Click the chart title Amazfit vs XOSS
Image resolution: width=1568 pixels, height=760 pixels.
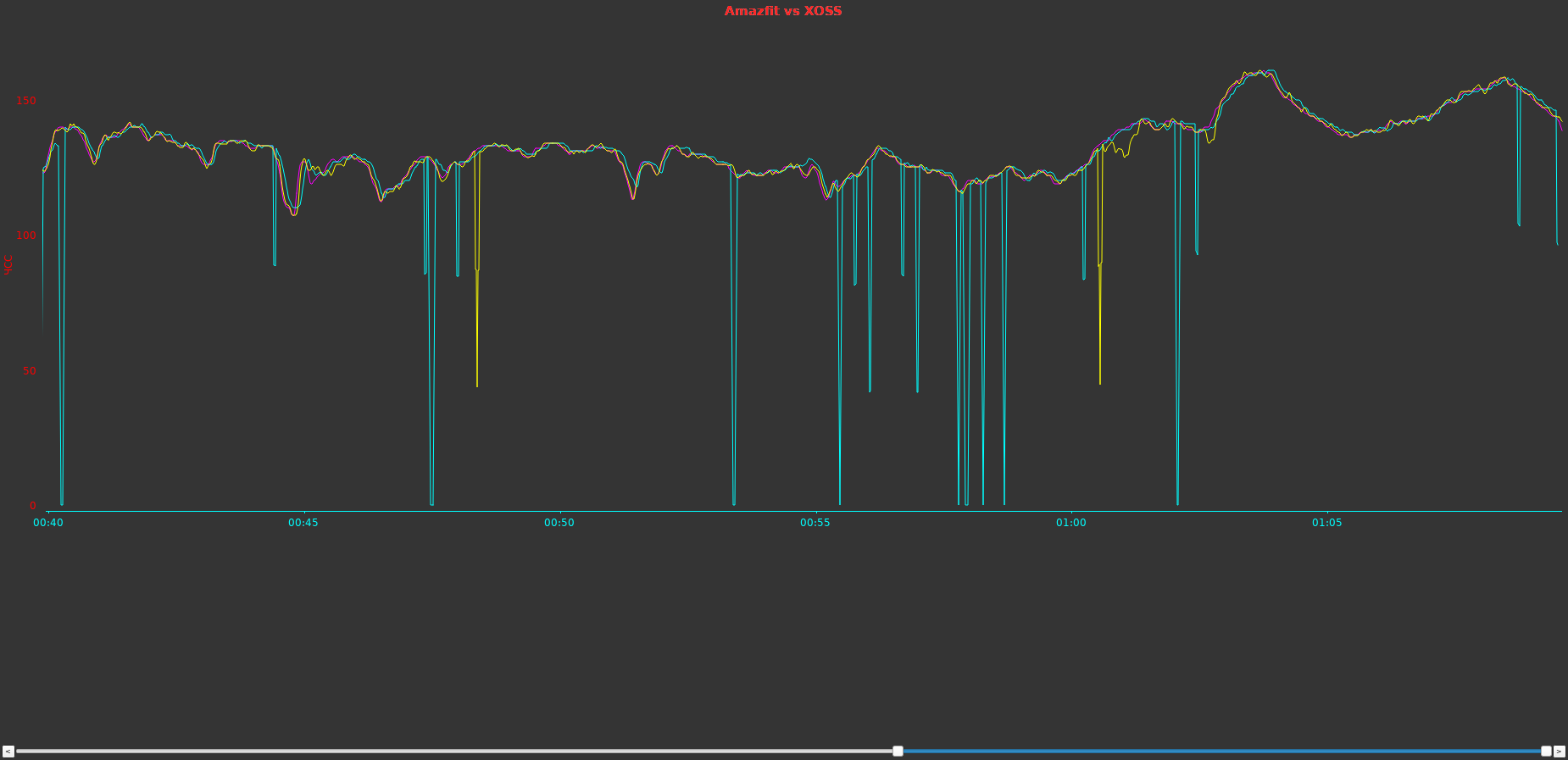coord(783,11)
